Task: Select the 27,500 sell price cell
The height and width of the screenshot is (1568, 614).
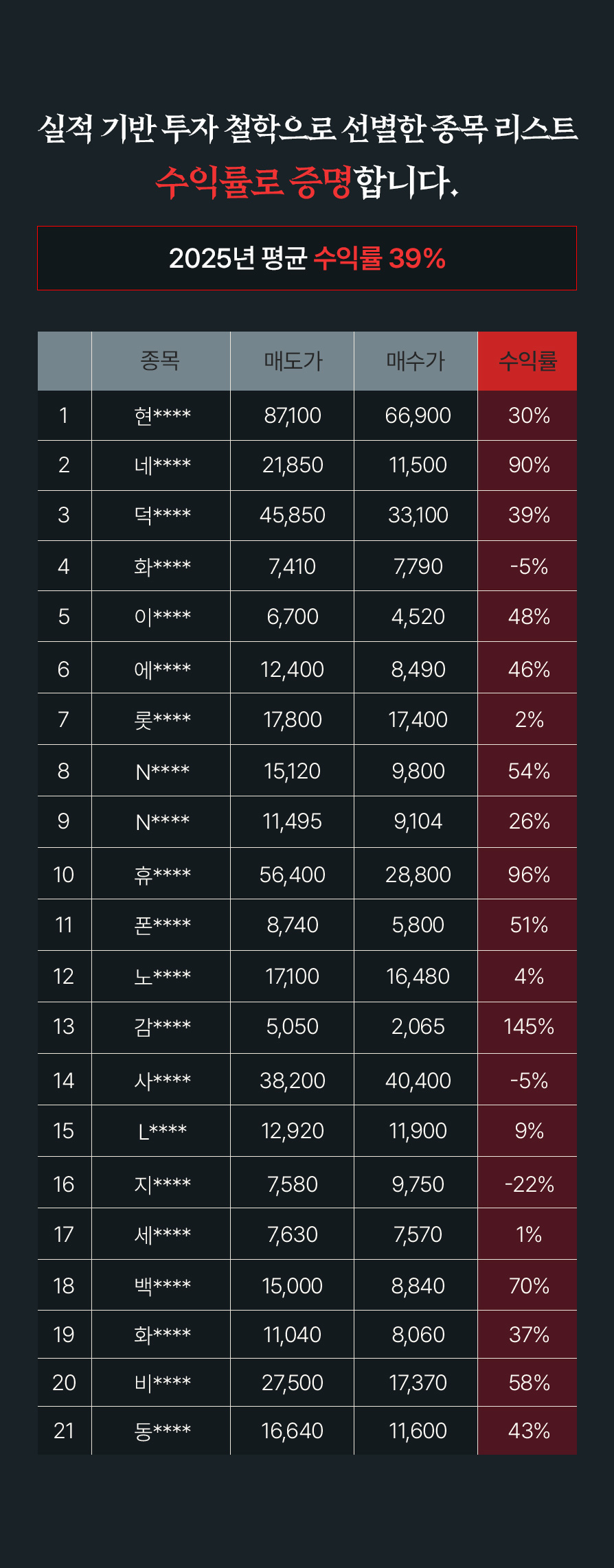Action: pos(293,1383)
